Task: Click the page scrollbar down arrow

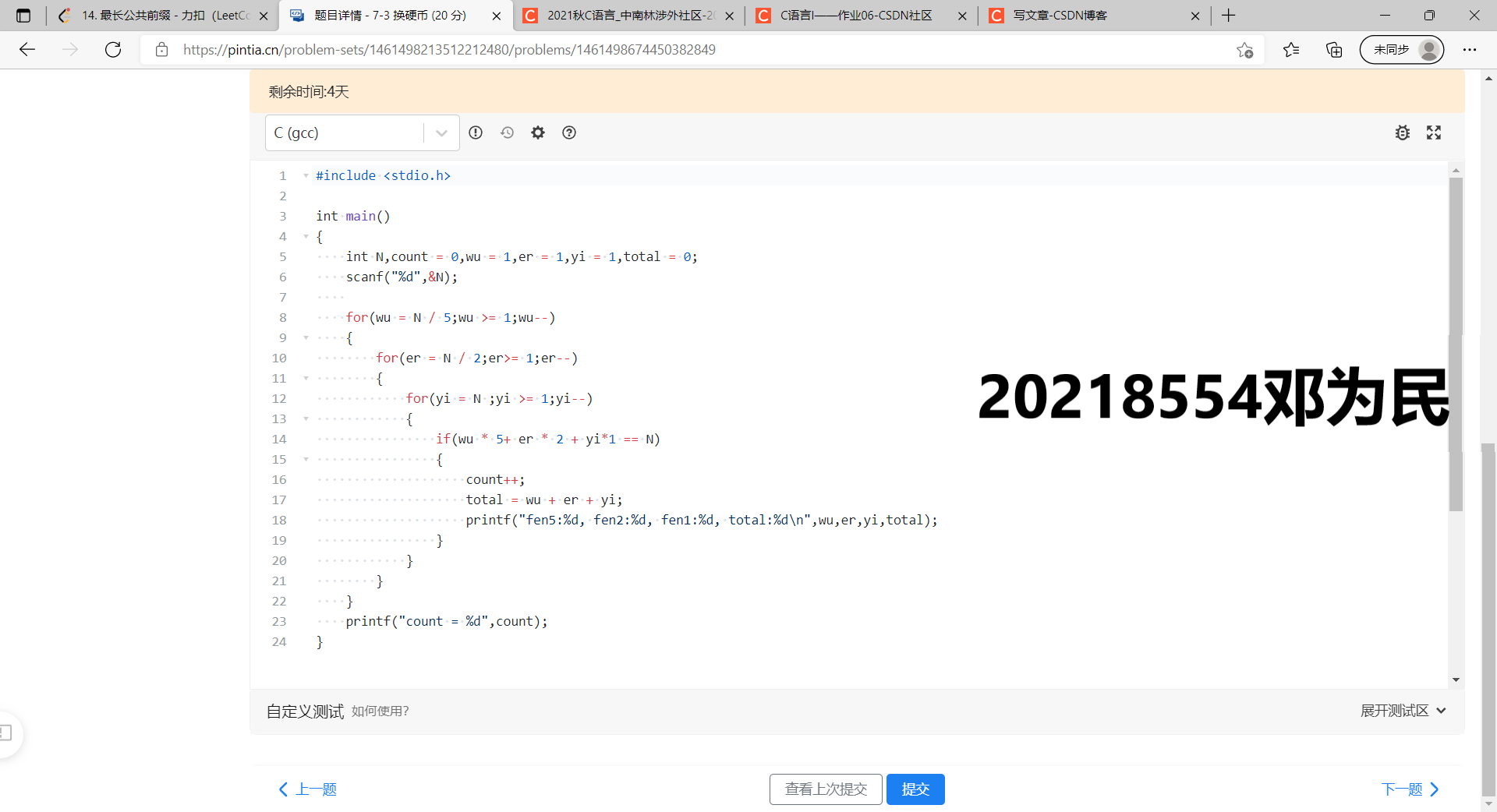Action: tap(1488, 803)
